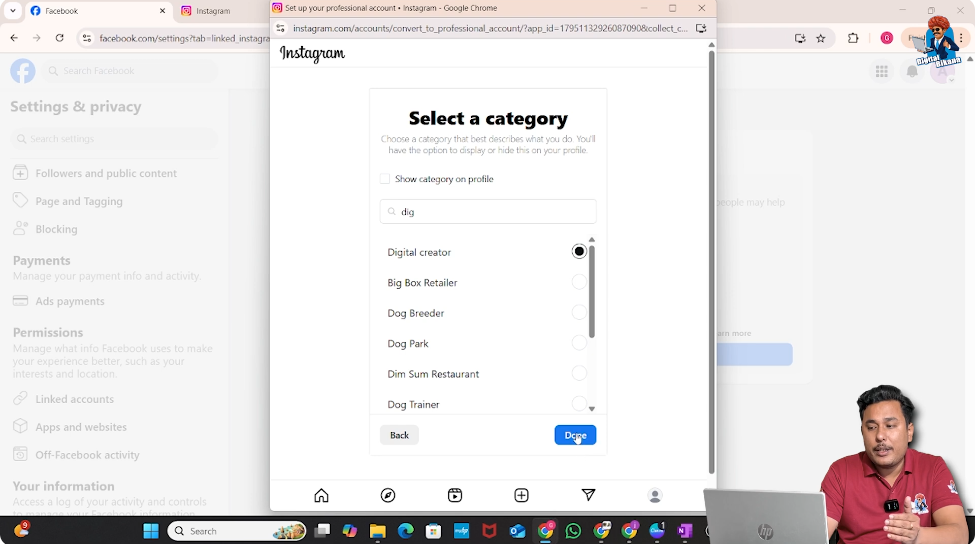Image resolution: width=979 pixels, height=544 pixels.
Task: Open the Chrome tab search dropdown arrow
Action: click(12, 11)
